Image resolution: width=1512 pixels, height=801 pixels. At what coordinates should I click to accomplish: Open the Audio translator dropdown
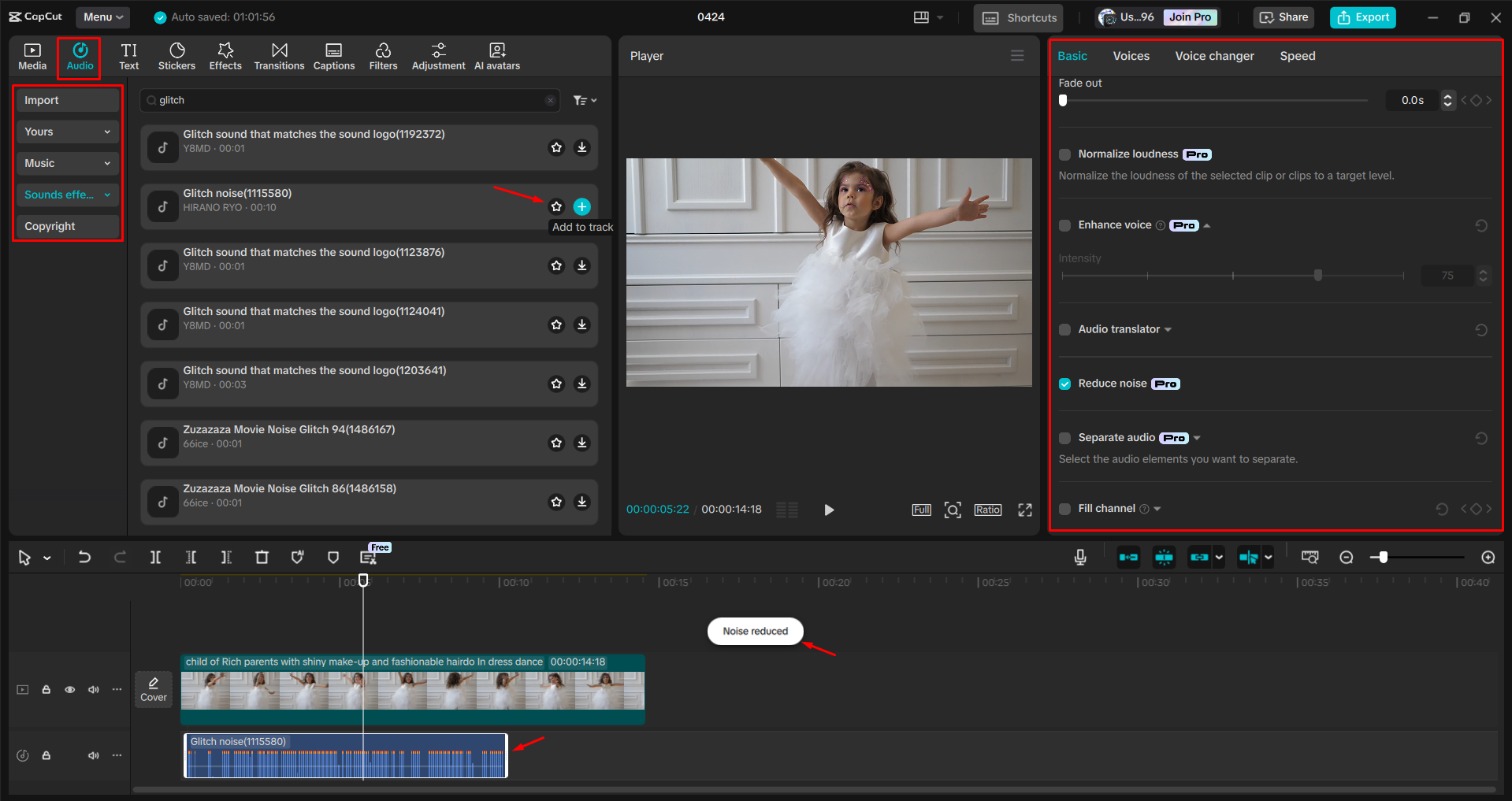coord(1168,329)
